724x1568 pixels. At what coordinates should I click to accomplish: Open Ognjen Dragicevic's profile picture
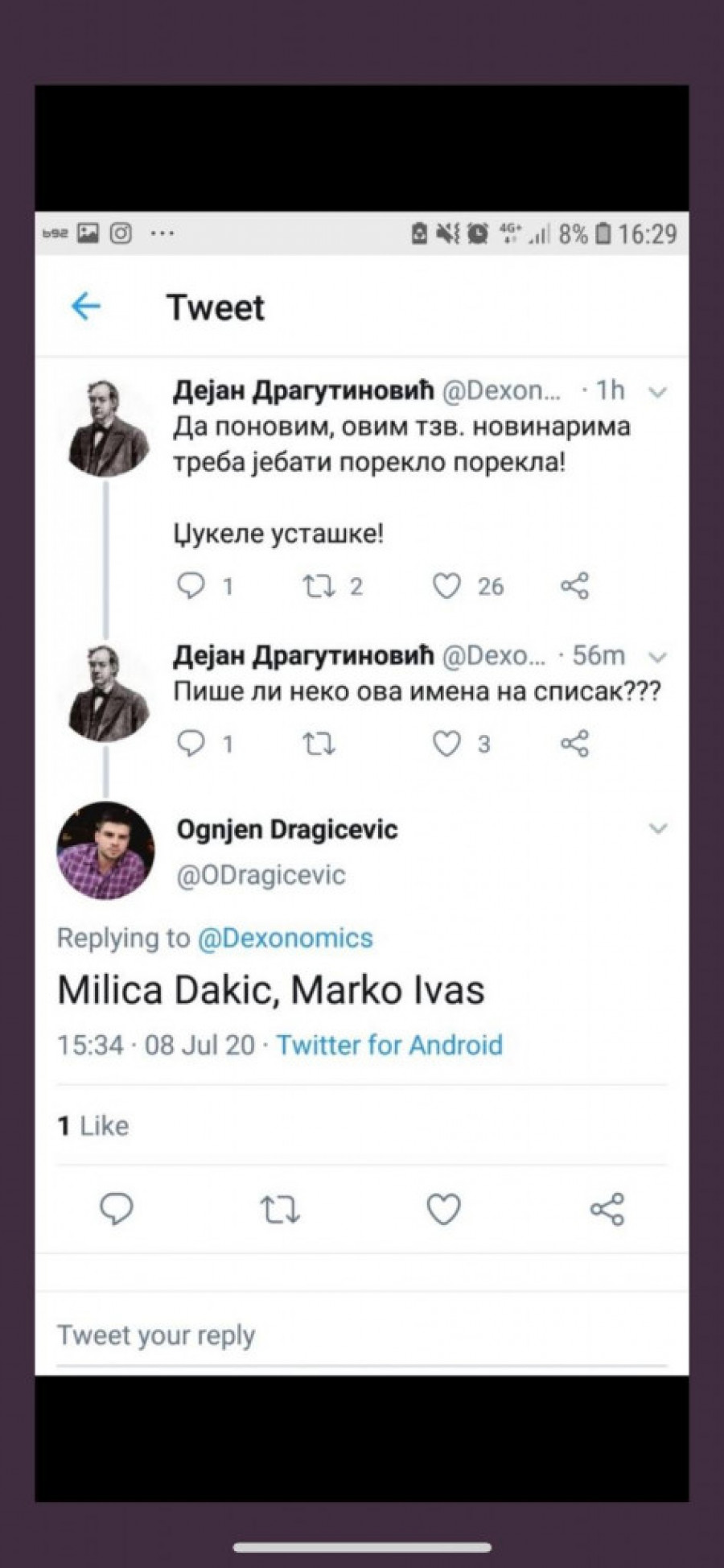coord(105,851)
